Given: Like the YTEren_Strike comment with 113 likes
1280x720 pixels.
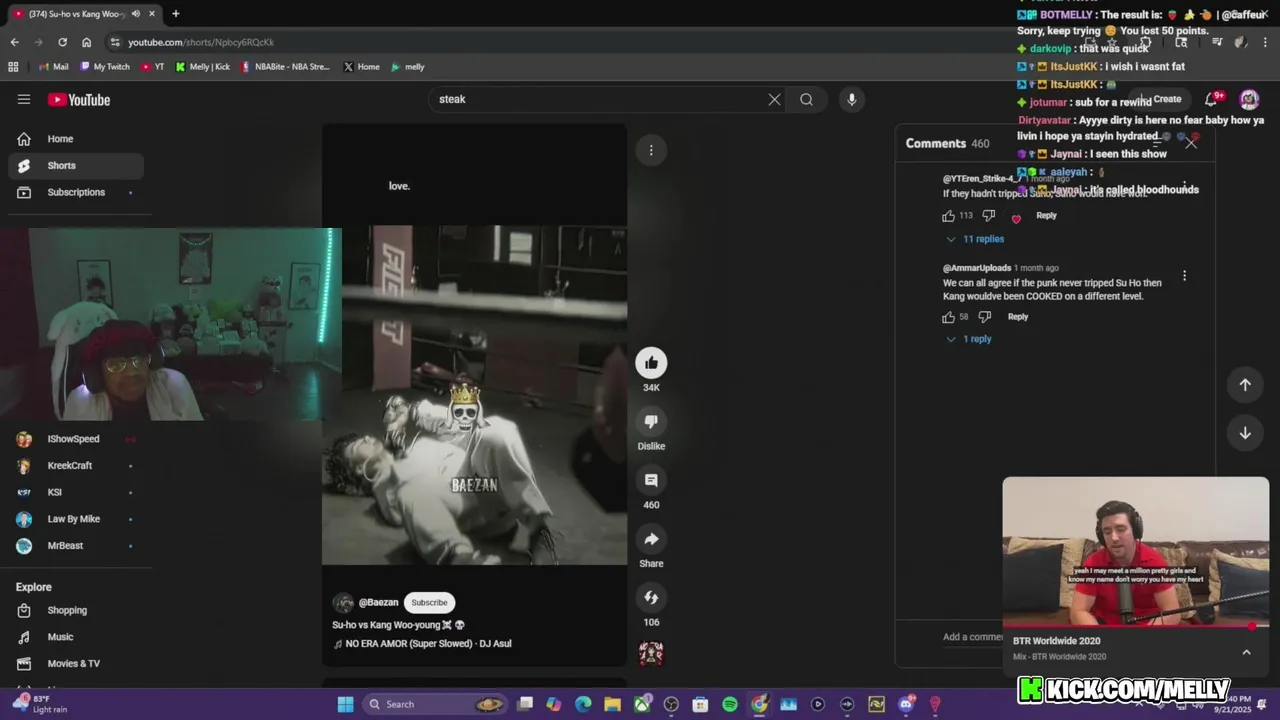Looking at the screenshot, I should pos(948,215).
